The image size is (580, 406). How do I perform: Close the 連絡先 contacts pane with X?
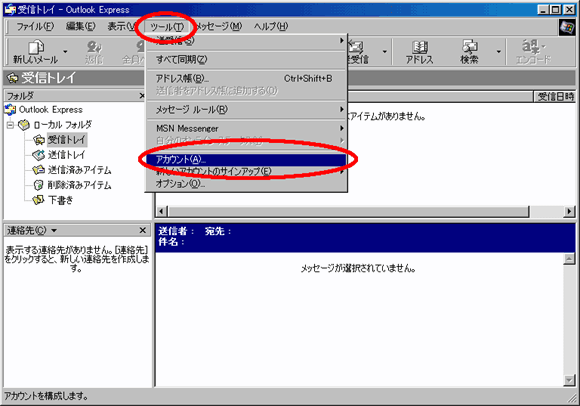(143, 230)
